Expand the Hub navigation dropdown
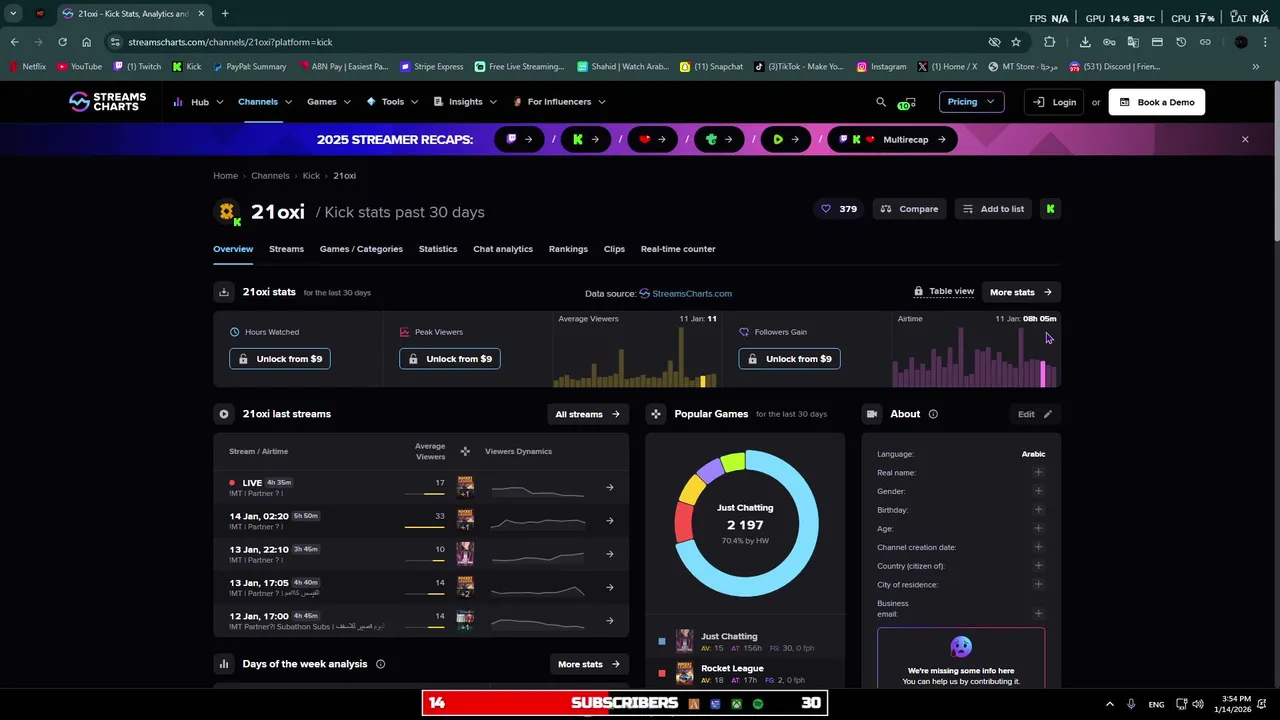1280x720 pixels. coord(198,102)
